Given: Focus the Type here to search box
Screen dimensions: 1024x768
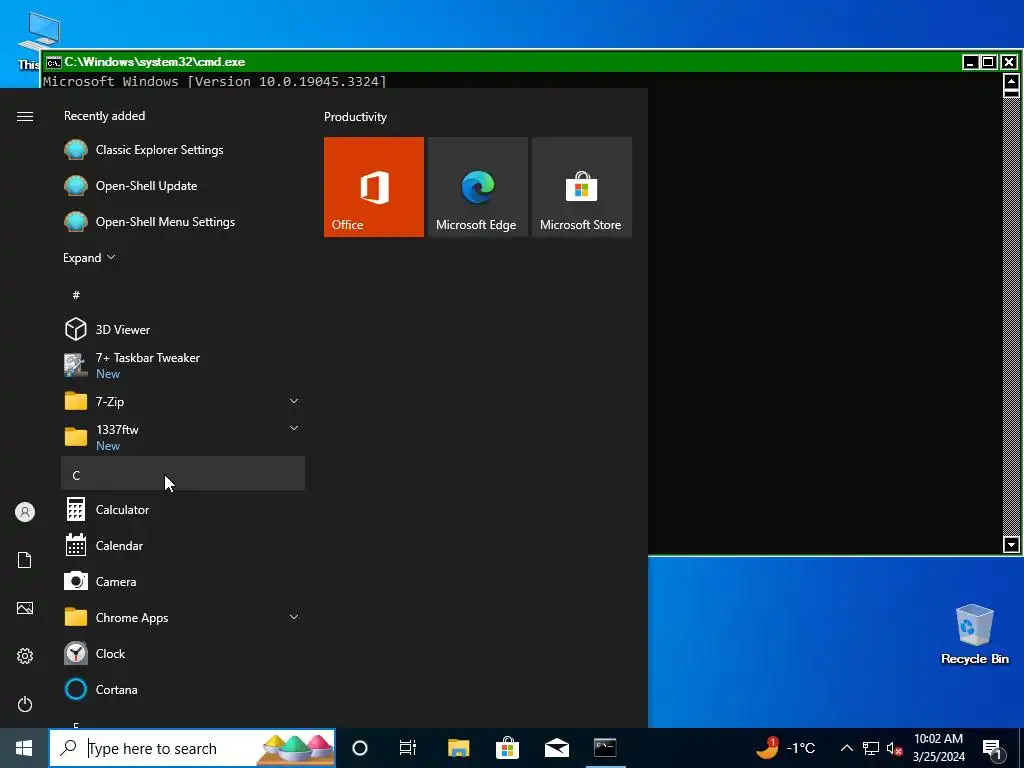Looking at the screenshot, I should (x=193, y=748).
